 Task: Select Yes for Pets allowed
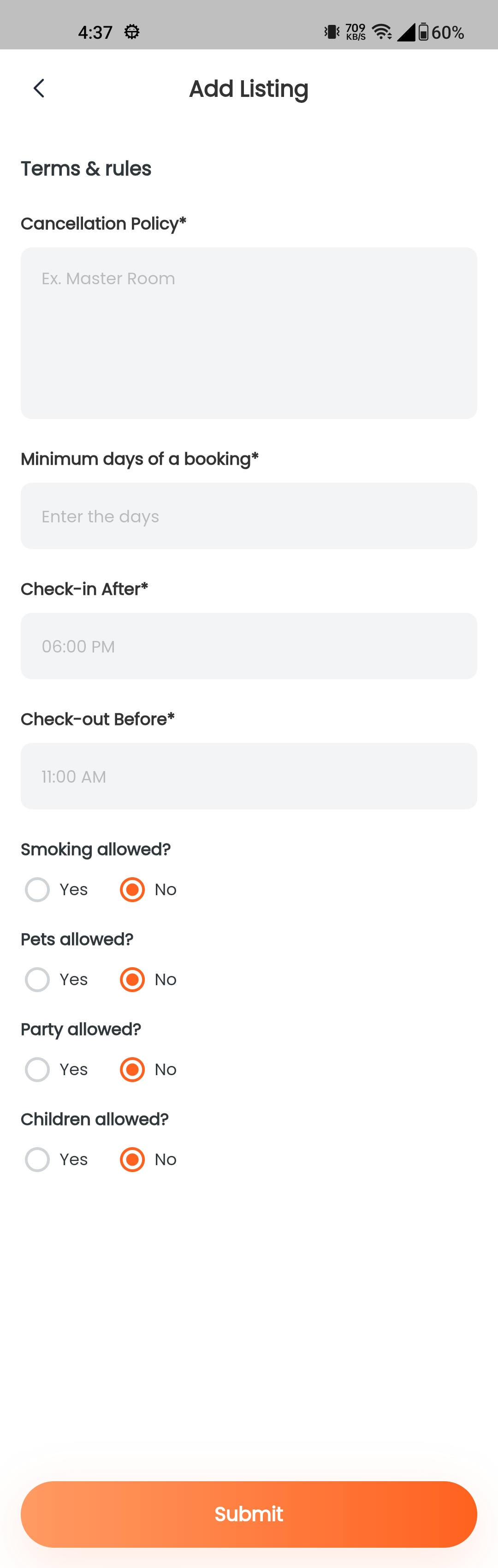(37, 979)
